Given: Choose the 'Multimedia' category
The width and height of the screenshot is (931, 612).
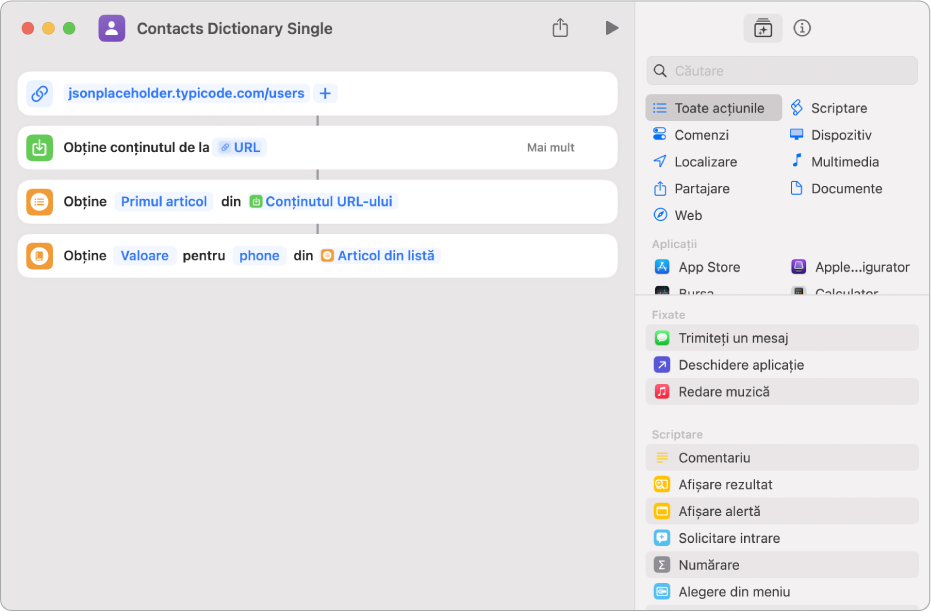Looking at the screenshot, I should [x=844, y=161].
